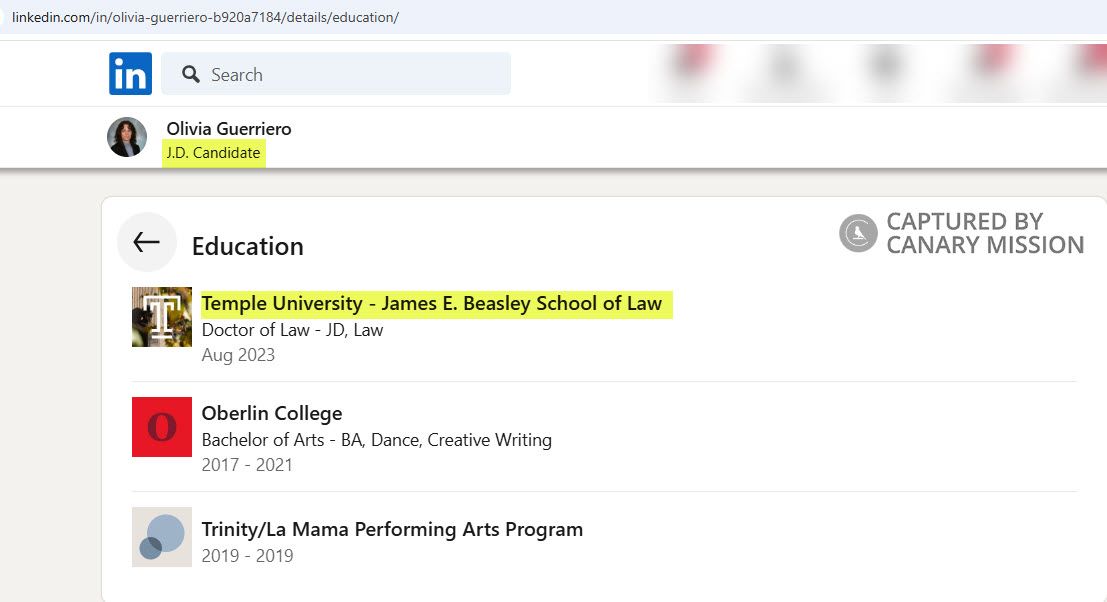1107x602 pixels.
Task: Click the back arrow beside Education
Action: point(146,242)
